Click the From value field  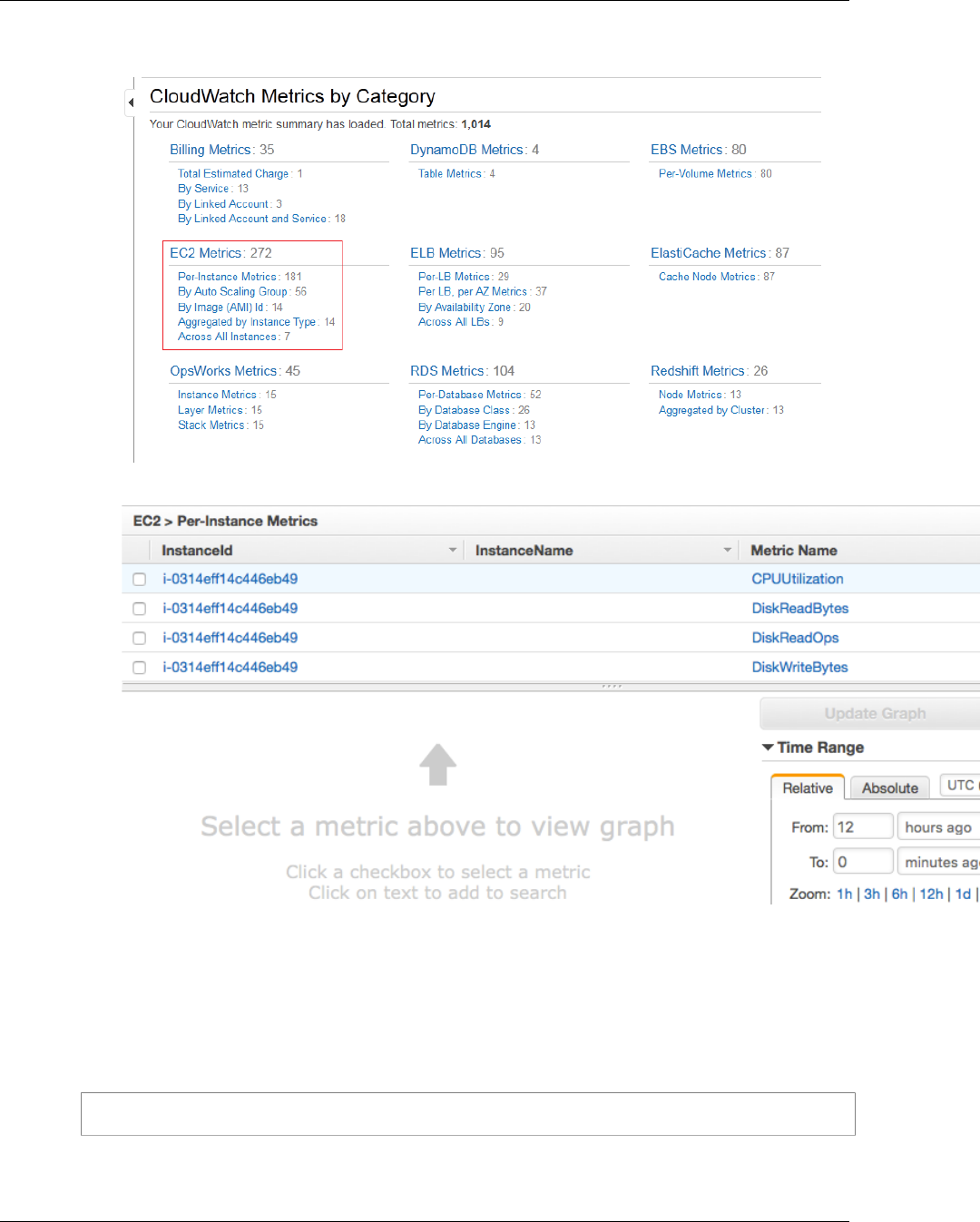(863, 826)
